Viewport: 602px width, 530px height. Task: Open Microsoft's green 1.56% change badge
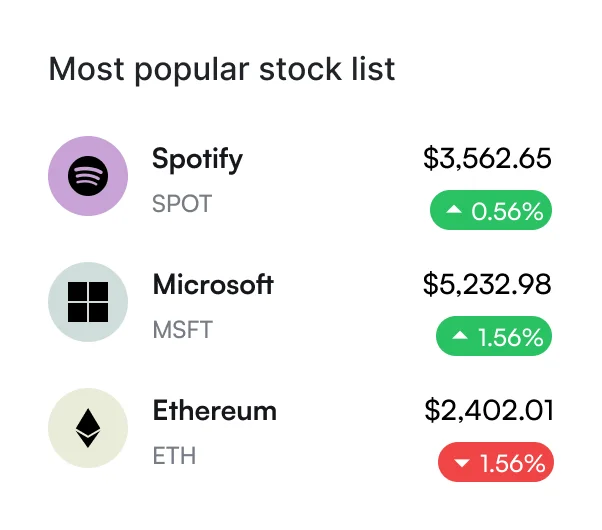[494, 338]
